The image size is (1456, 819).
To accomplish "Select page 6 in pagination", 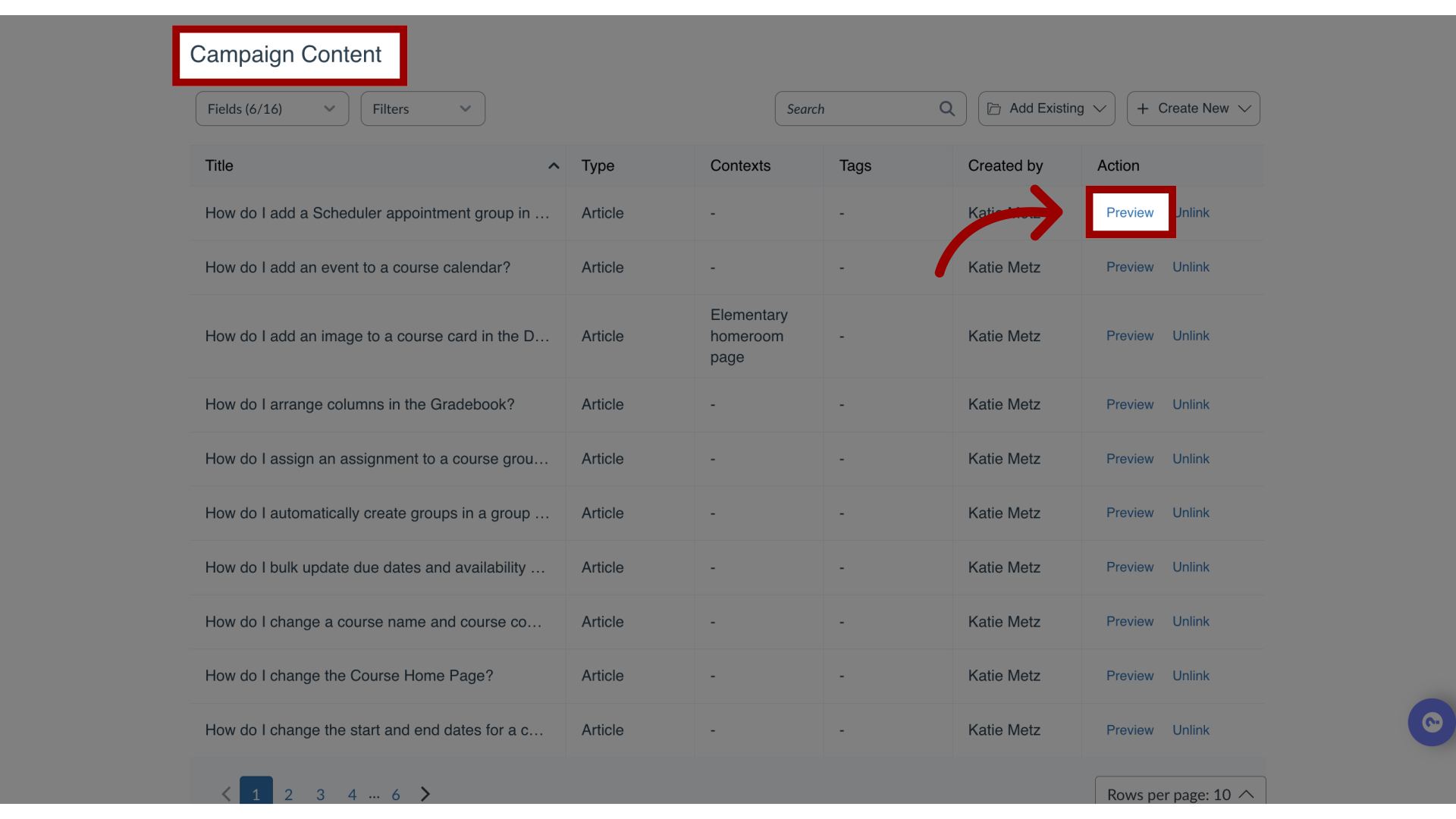I will point(396,794).
